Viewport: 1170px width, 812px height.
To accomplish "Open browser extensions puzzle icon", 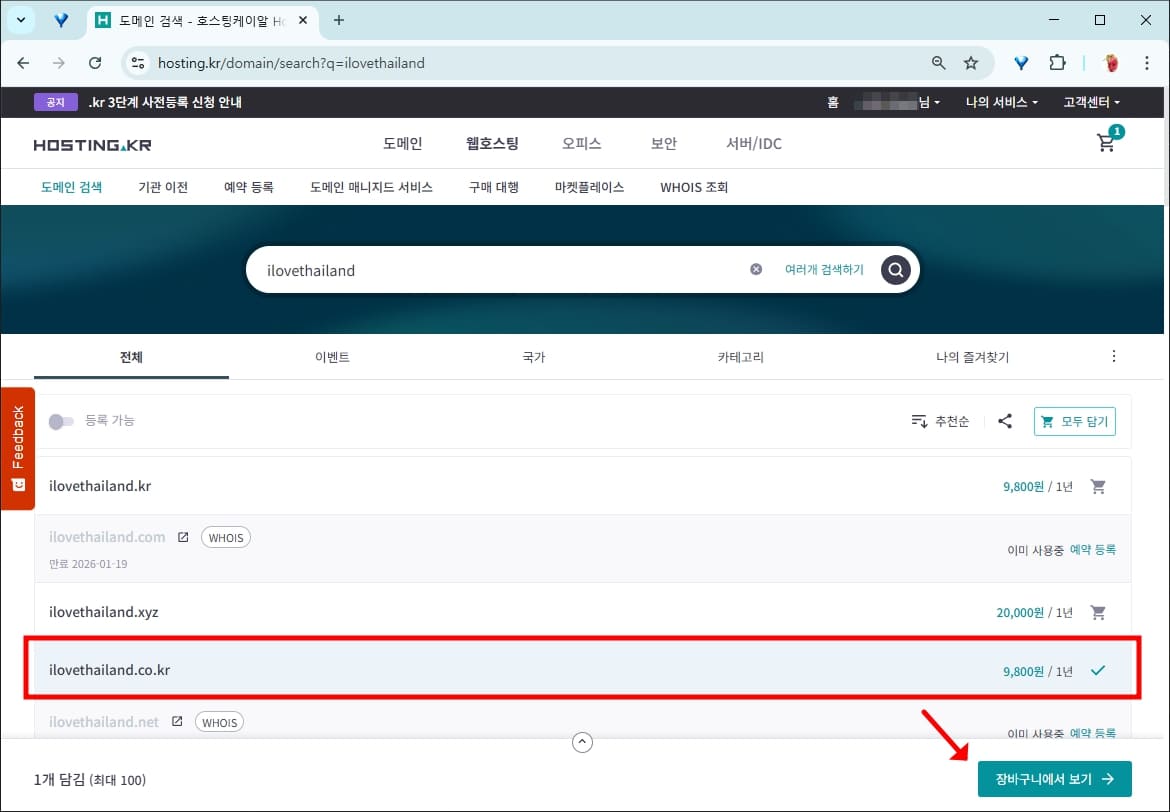I will click(x=1057, y=63).
